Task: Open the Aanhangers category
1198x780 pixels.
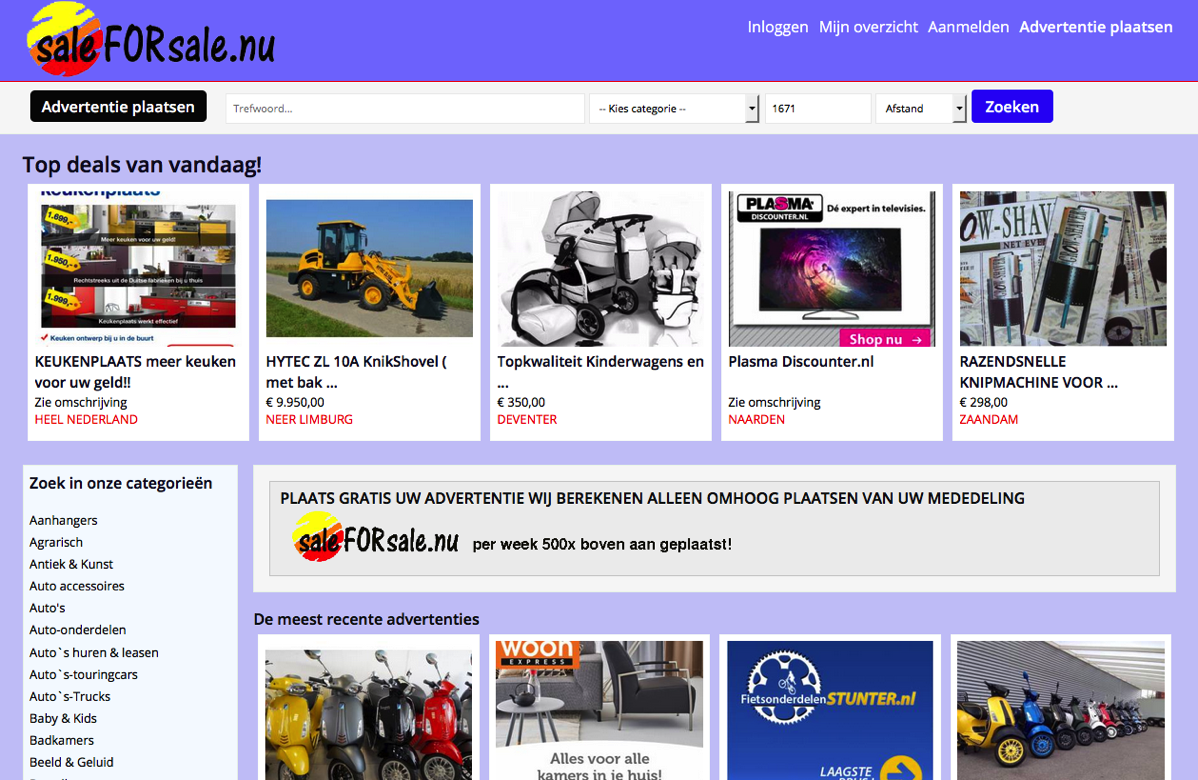Action: point(63,520)
